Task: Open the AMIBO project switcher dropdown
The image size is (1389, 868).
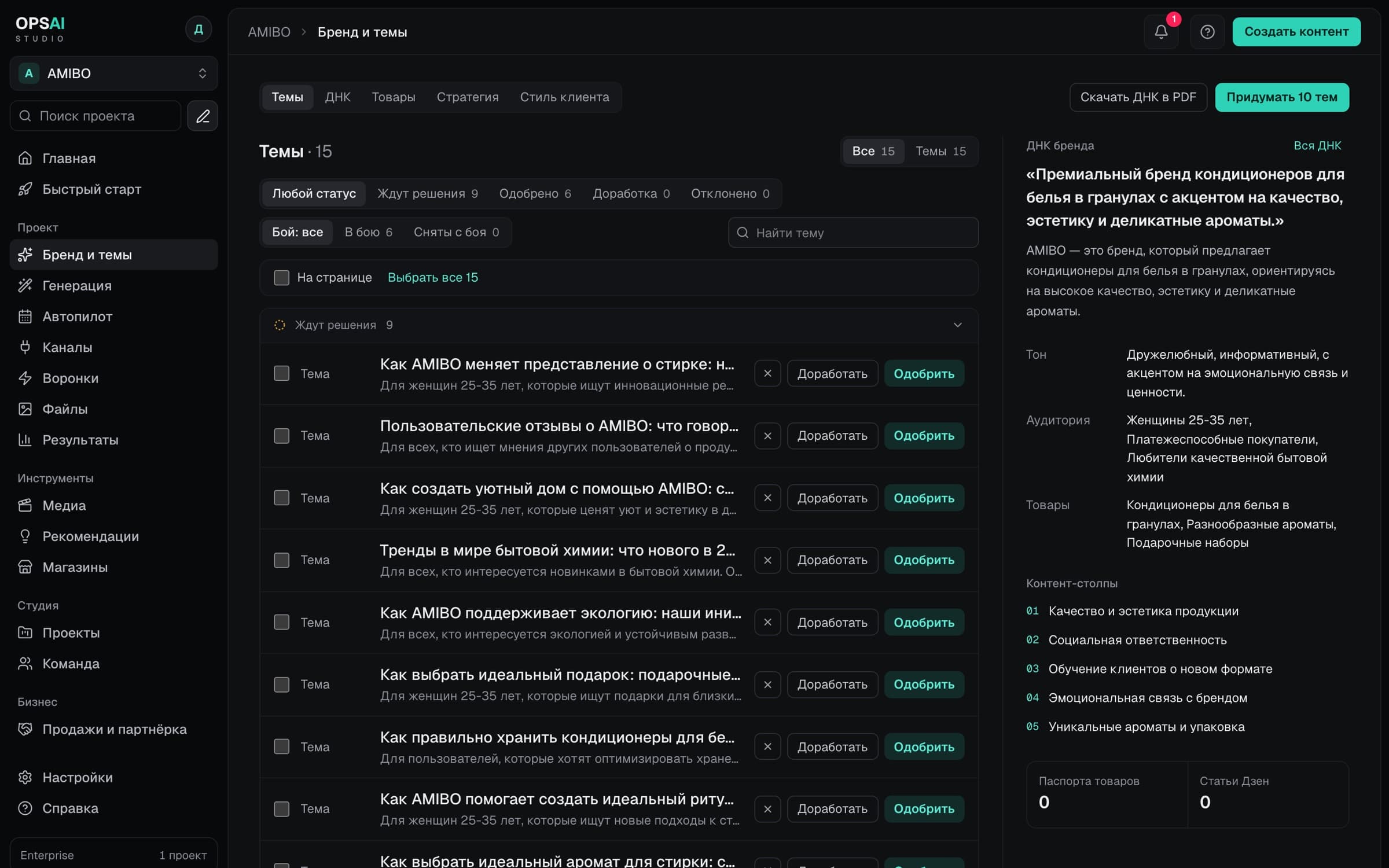Action: pos(113,73)
